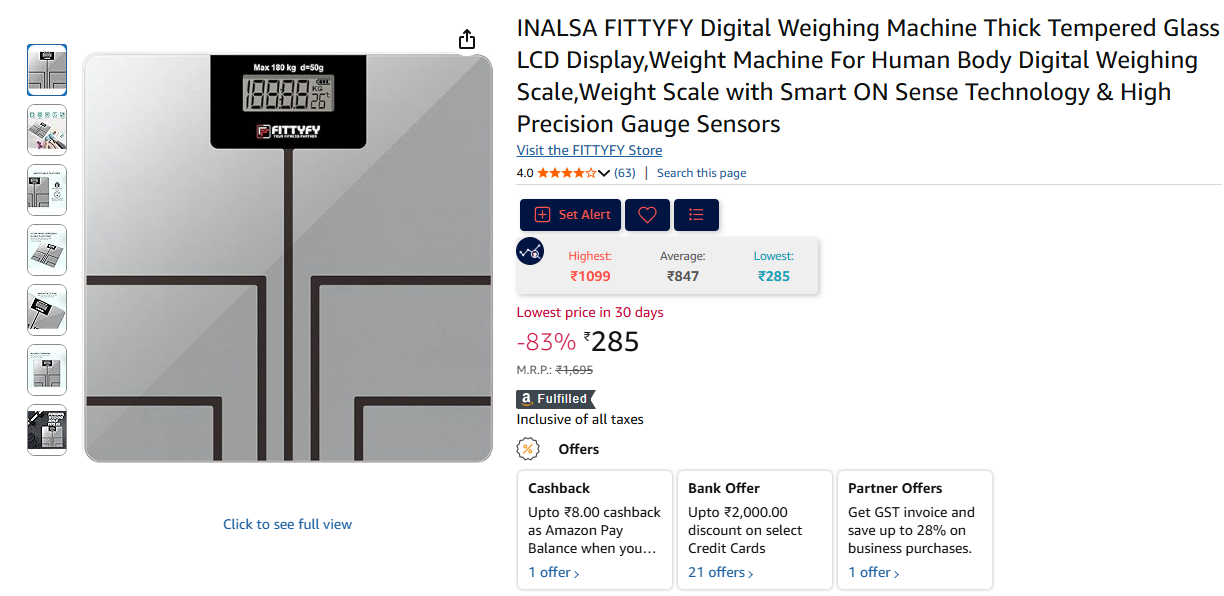Viewport: 1224px width, 596px height.
Task: Visit the FITTYFY Store link
Action: 589,150
